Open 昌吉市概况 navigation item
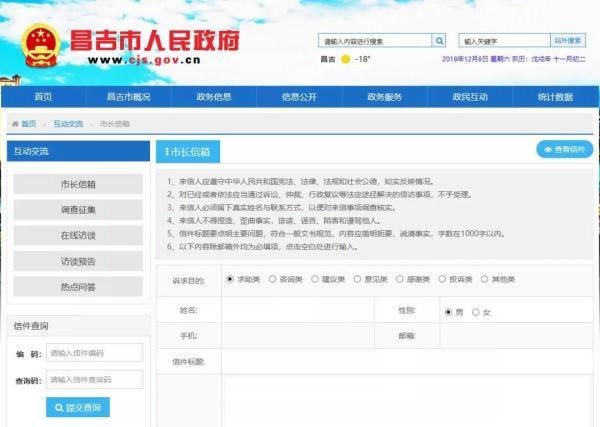Screen dimensions: 600x427 point(129,97)
